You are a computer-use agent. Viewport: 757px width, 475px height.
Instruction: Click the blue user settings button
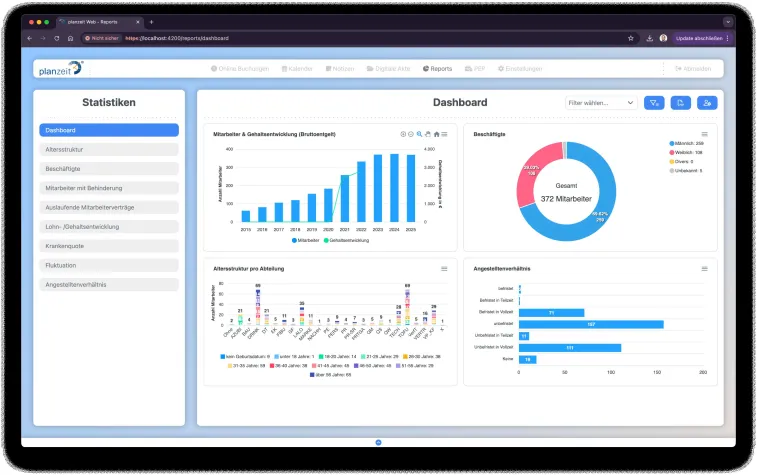707,102
